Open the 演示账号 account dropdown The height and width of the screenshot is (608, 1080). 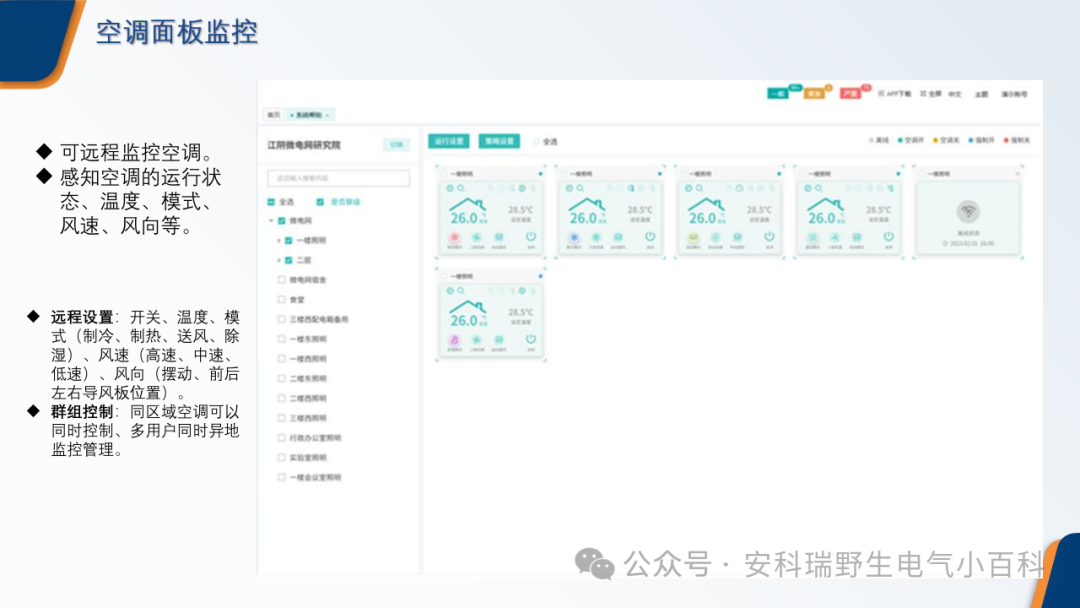pyautogui.click(x=1014, y=94)
